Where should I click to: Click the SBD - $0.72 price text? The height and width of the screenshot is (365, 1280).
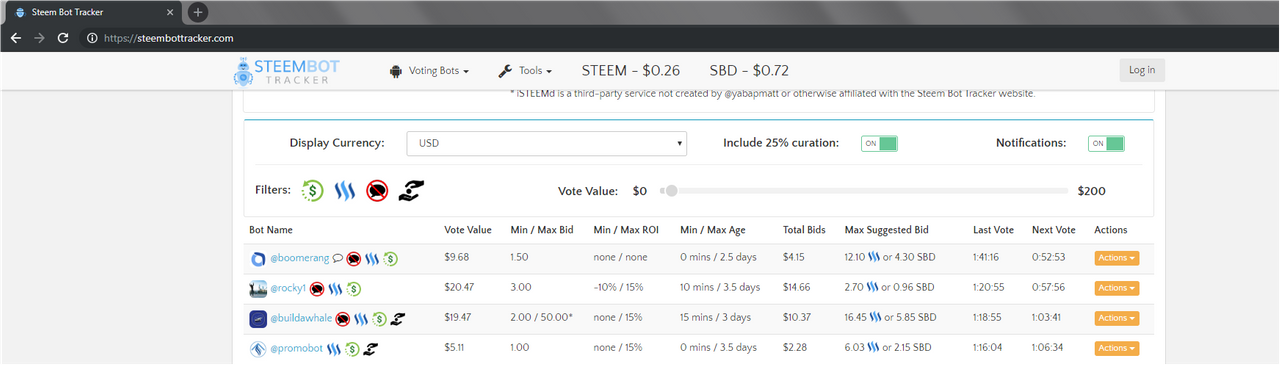coord(749,71)
